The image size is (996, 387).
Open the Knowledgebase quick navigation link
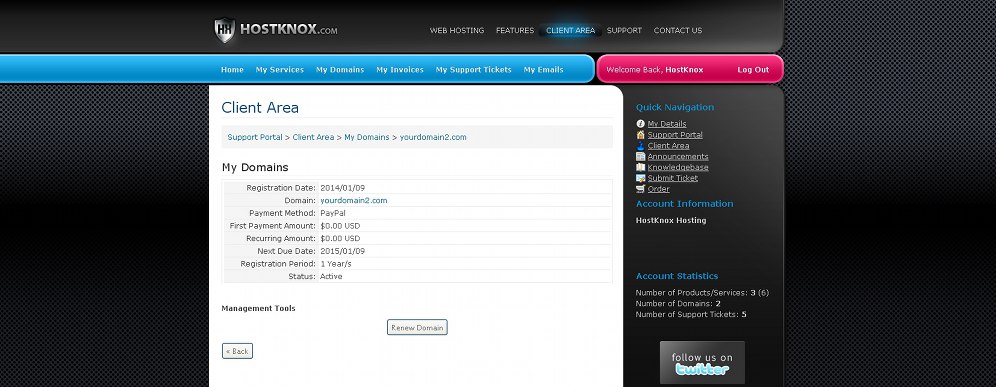click(678, 167)
